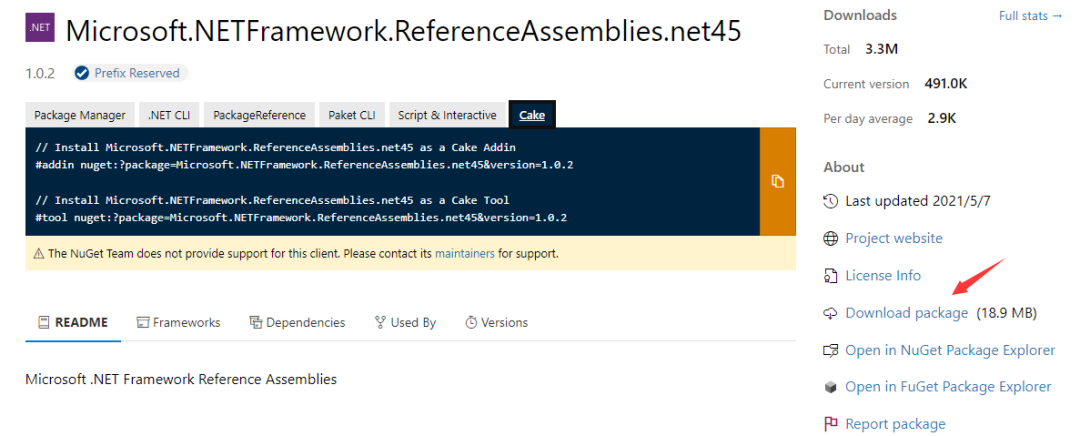Click the (18.9 MB) size text
Screen dimensions: 1080x436
[x=1006, y=313]
